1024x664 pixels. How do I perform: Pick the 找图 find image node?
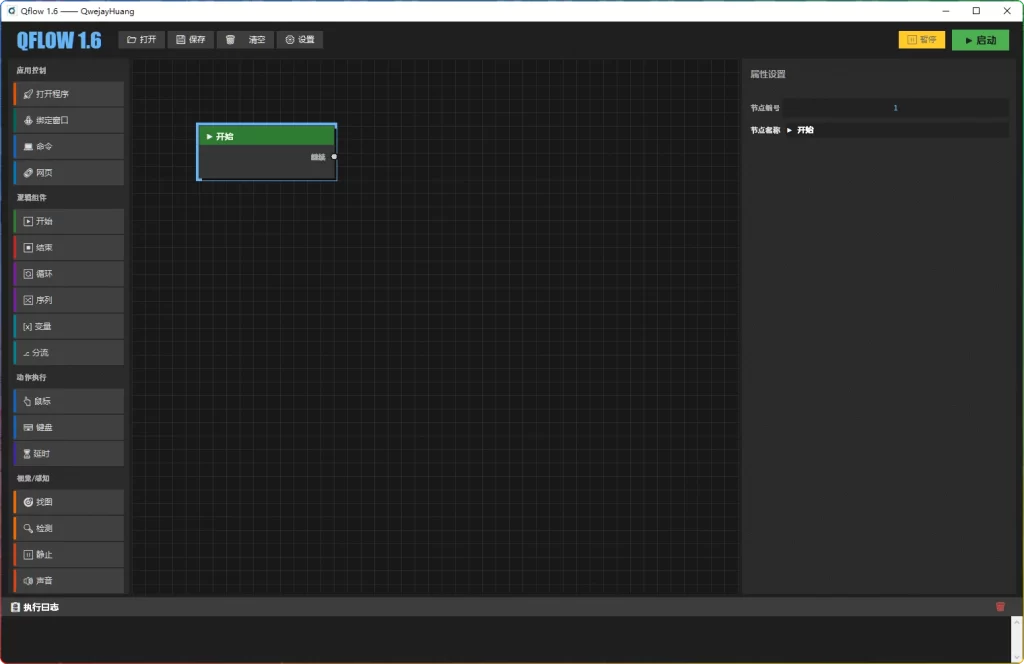point(69,502)
